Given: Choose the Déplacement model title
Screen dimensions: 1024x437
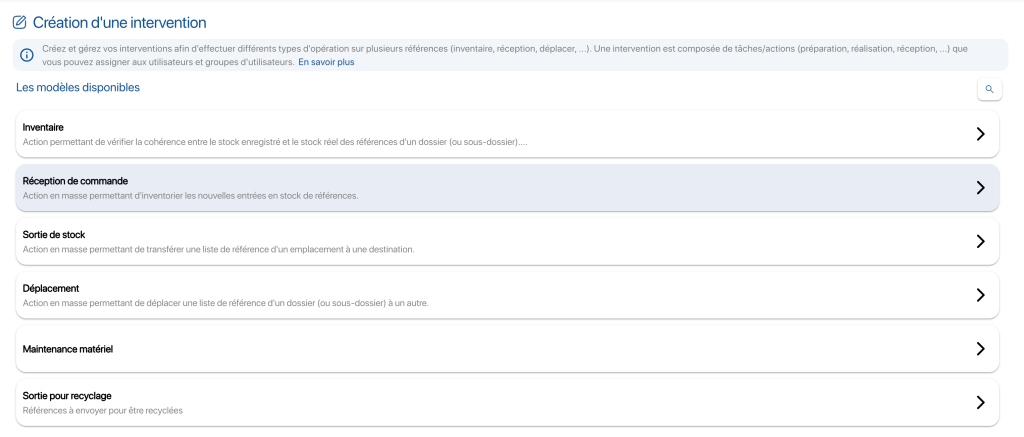Looking at the screenshot, I should [x=50, y=288].
